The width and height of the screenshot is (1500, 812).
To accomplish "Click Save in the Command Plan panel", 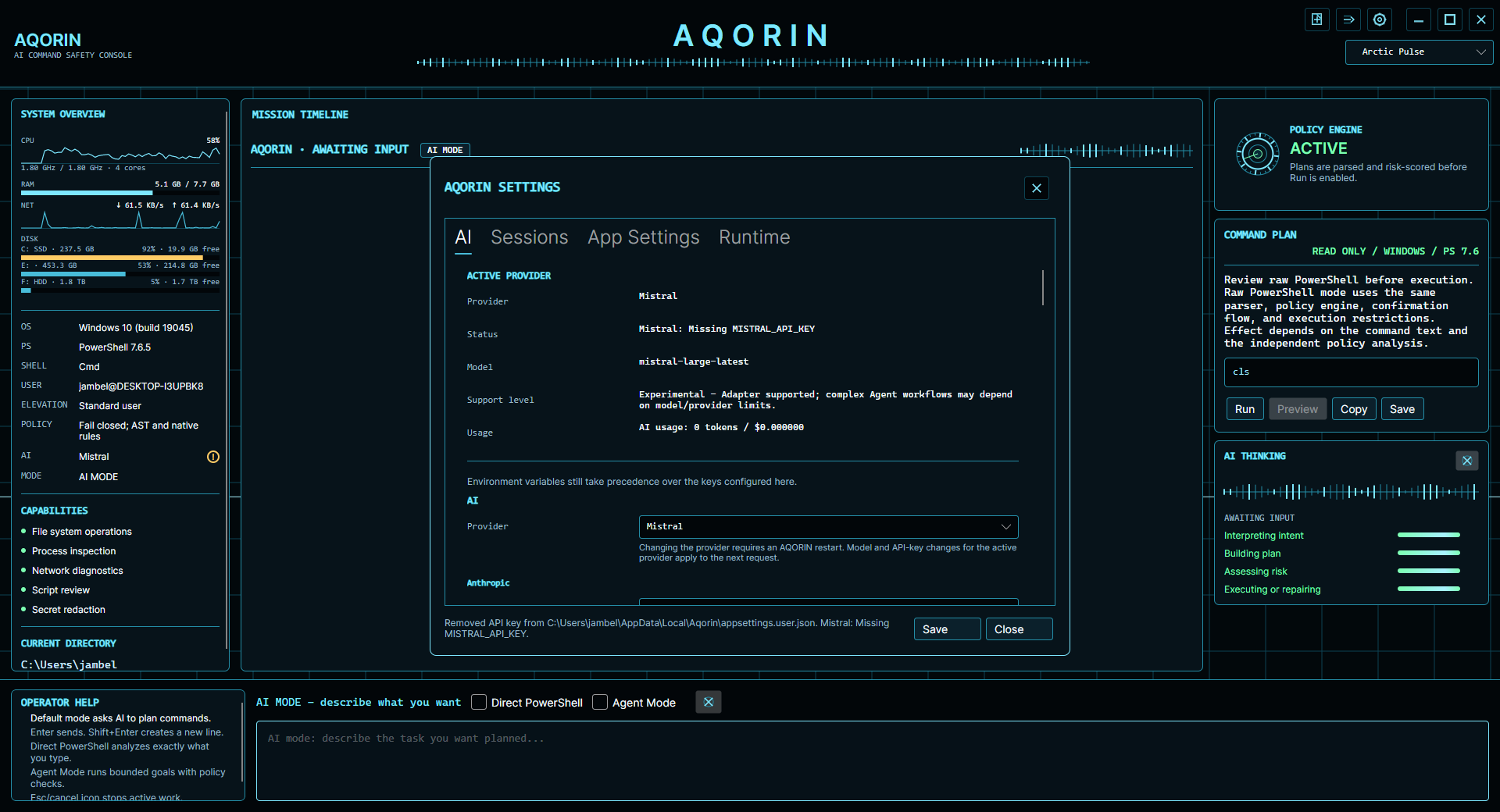I will (1402, 409).
